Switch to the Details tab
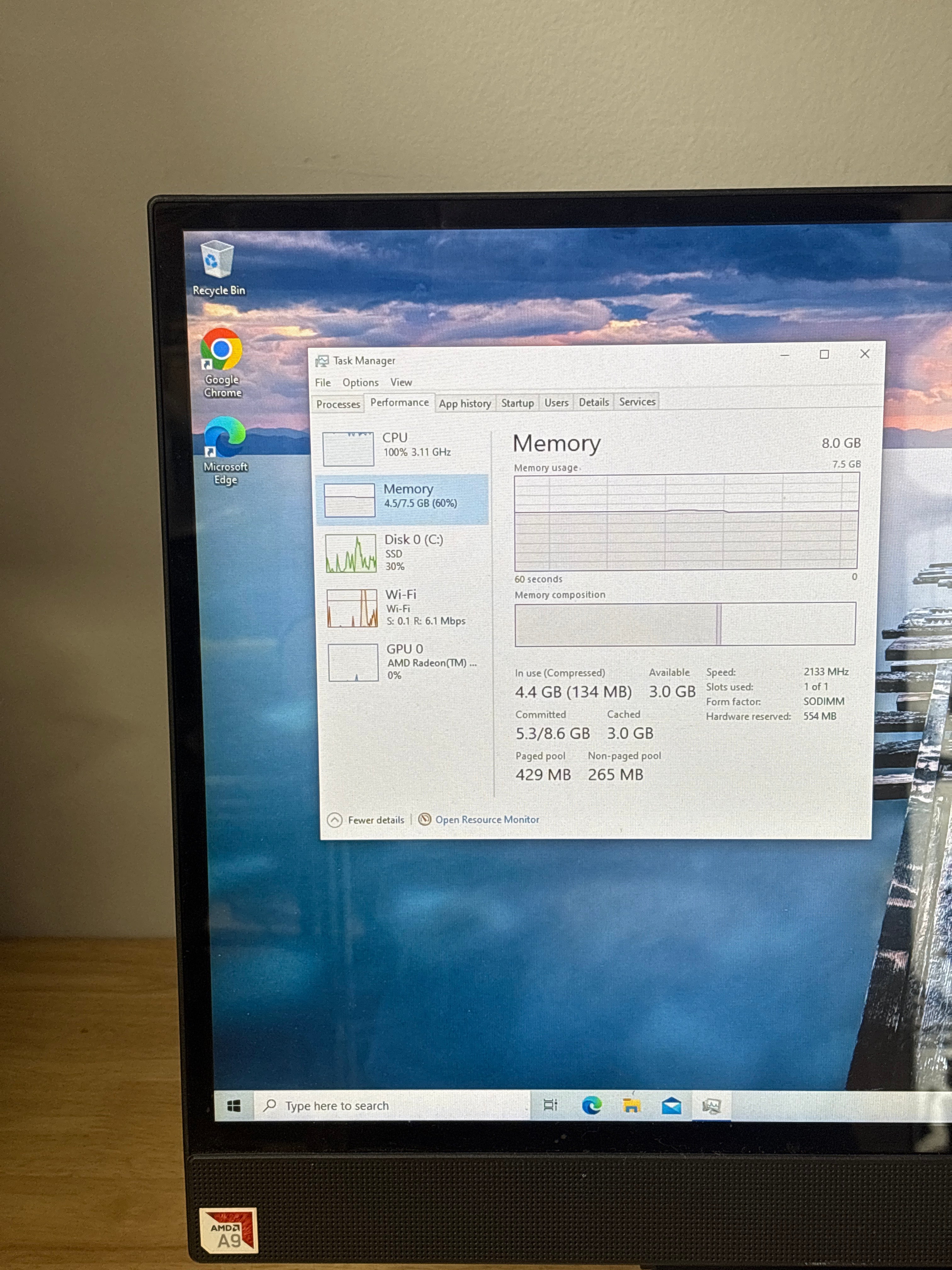This screenshot has height=1270, width=952. tap(593, 402)
